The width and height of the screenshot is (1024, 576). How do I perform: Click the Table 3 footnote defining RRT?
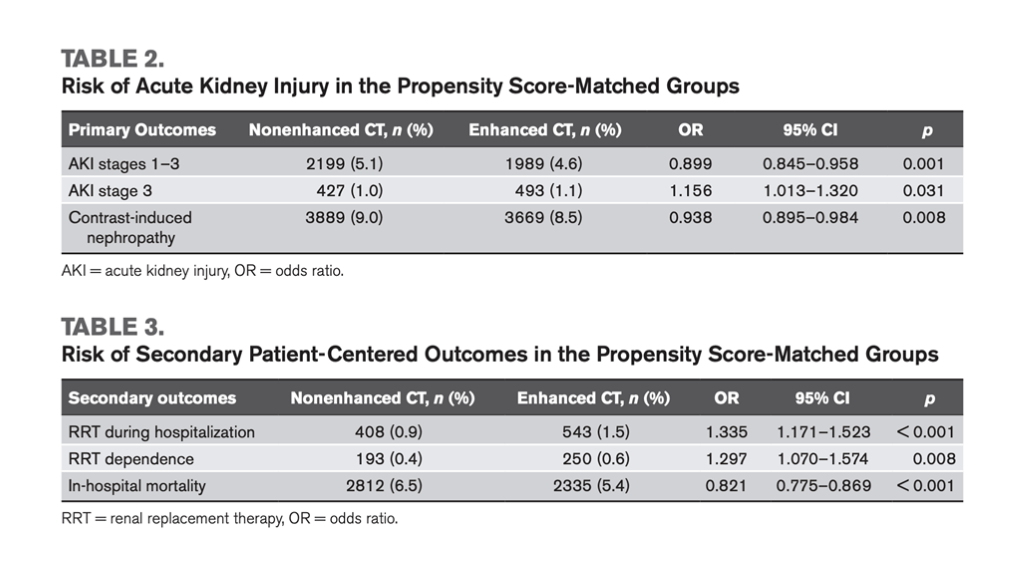pyautogui.click(x=229, y=519)
